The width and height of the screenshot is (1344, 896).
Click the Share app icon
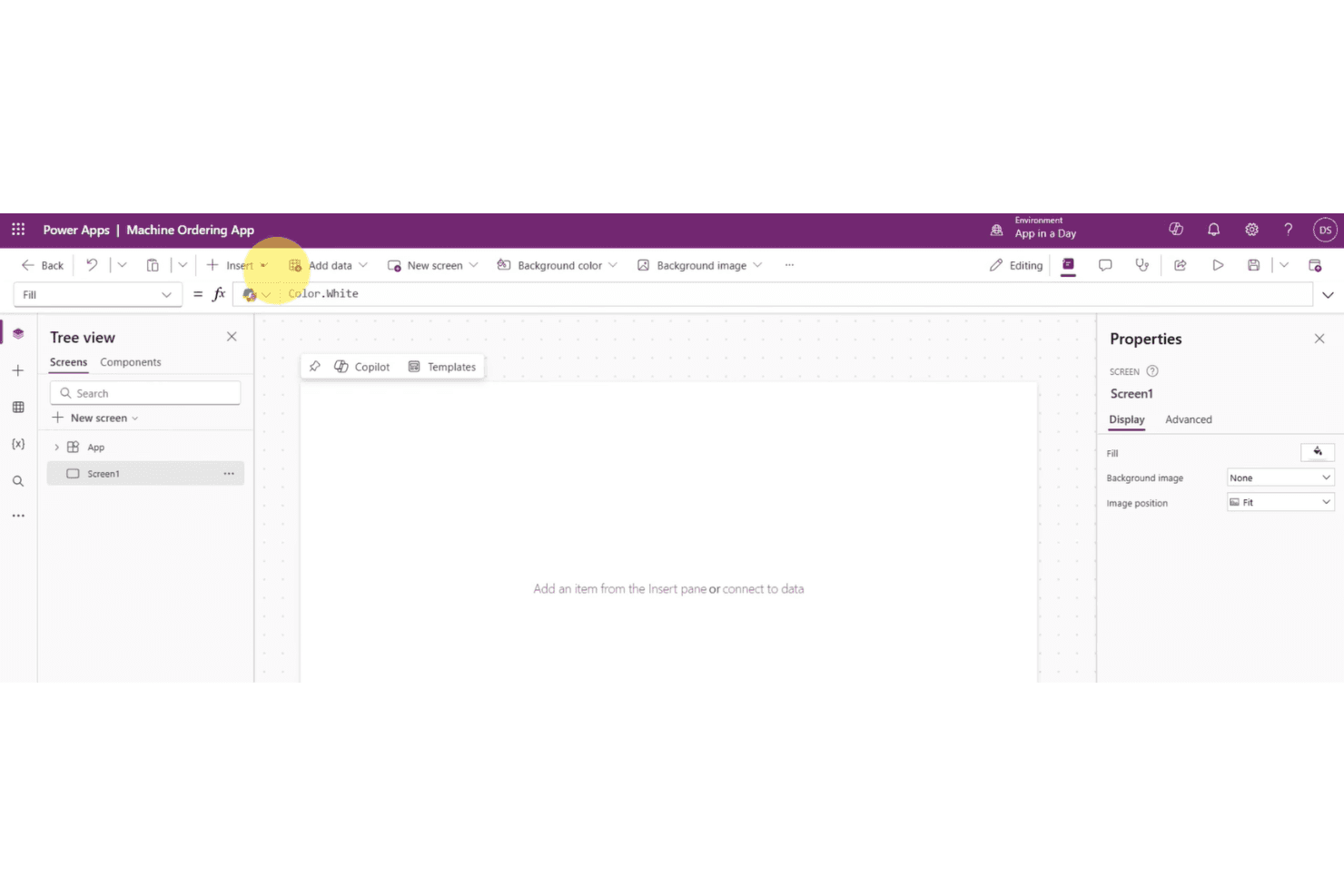coord(1181,265)
